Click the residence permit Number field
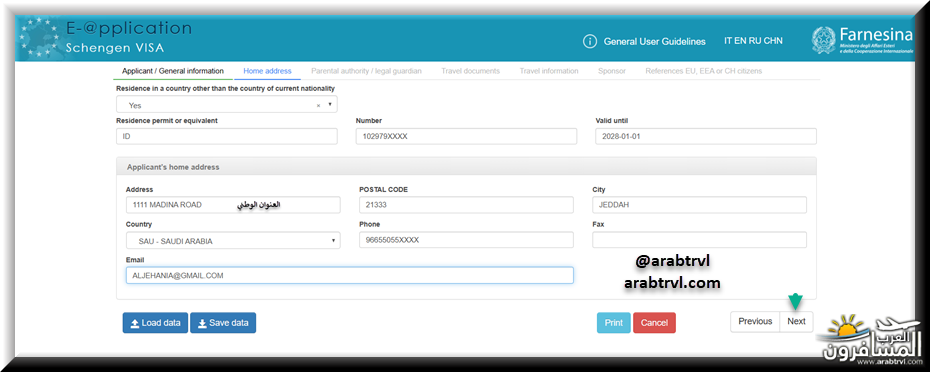 tap(466, 136)
